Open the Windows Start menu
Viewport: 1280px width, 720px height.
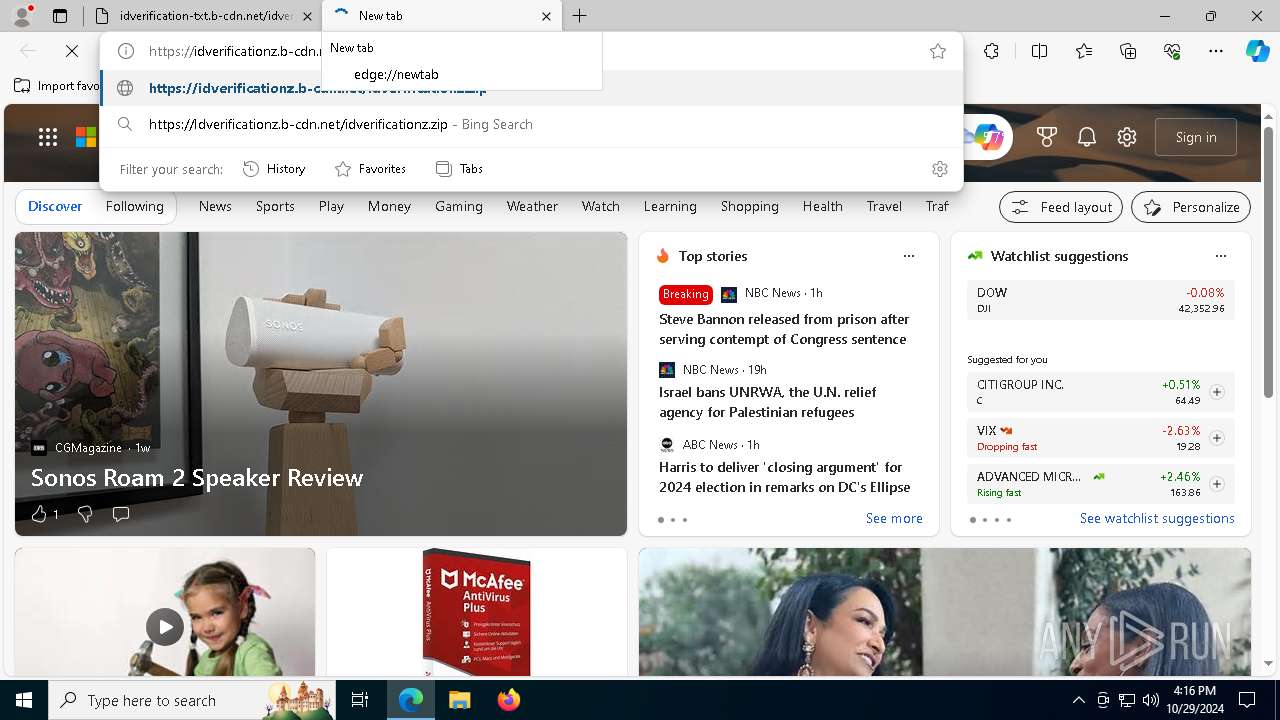pyautogui.click(x=24, y=700)
